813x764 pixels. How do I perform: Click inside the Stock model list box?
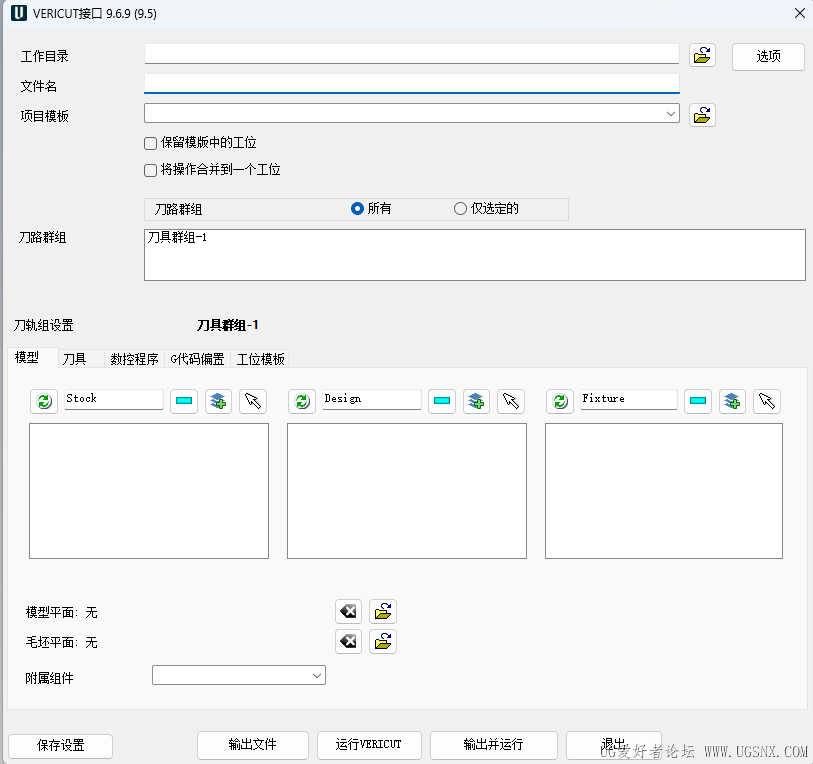[x=149, y=491]
